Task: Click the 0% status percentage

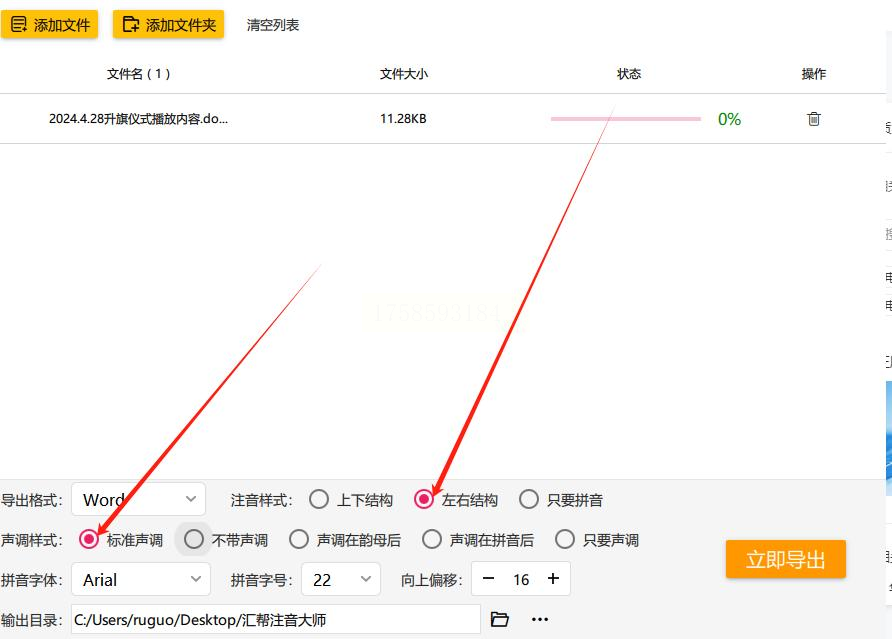Action: coord(729,119)
